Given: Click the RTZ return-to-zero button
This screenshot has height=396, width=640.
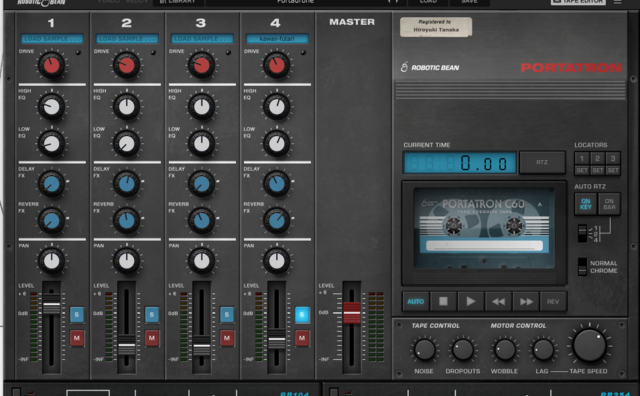Looking at the screenshot, I should pyautogui.click(x=542, y=162).
